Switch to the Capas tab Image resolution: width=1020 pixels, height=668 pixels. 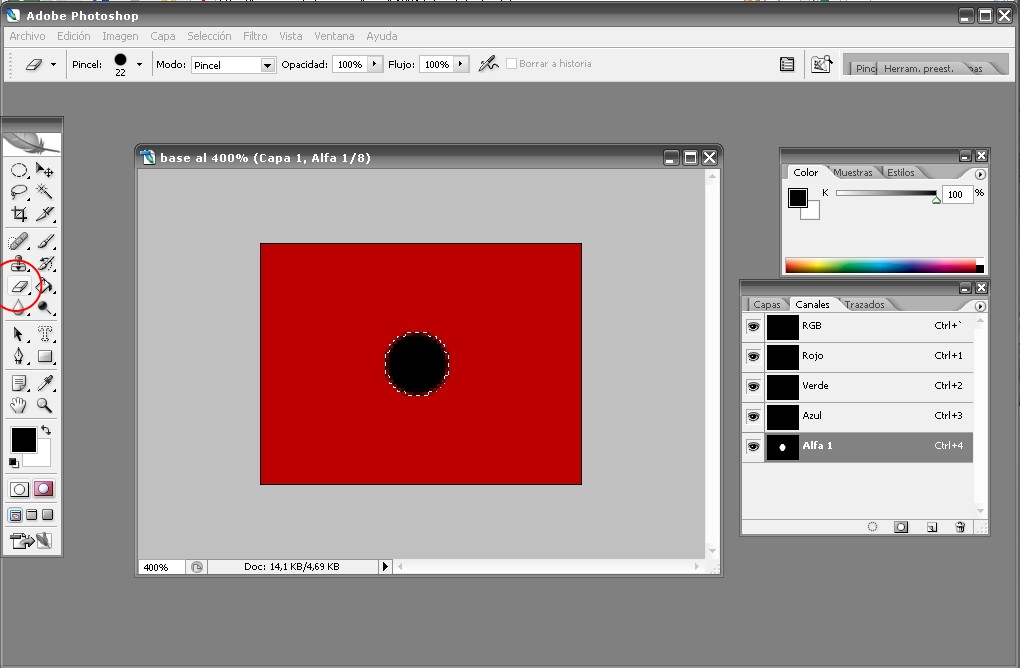[x=766, y=304]
